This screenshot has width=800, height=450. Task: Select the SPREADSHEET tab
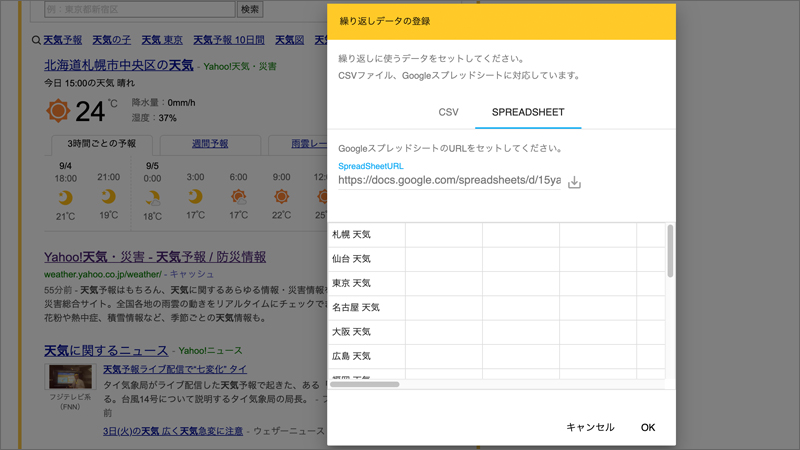click(x=528, y=112)
